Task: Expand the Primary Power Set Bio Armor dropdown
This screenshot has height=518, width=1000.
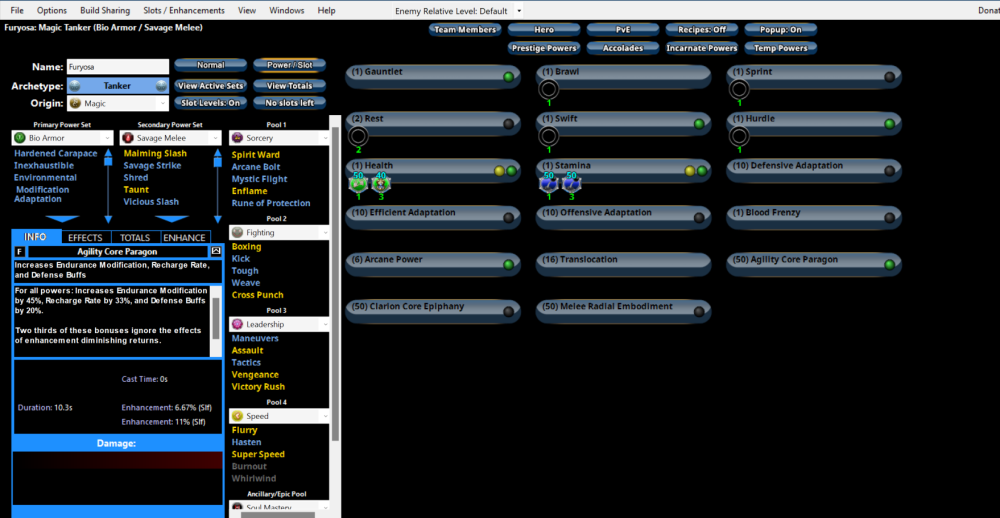Action: (x=63, y=137)
